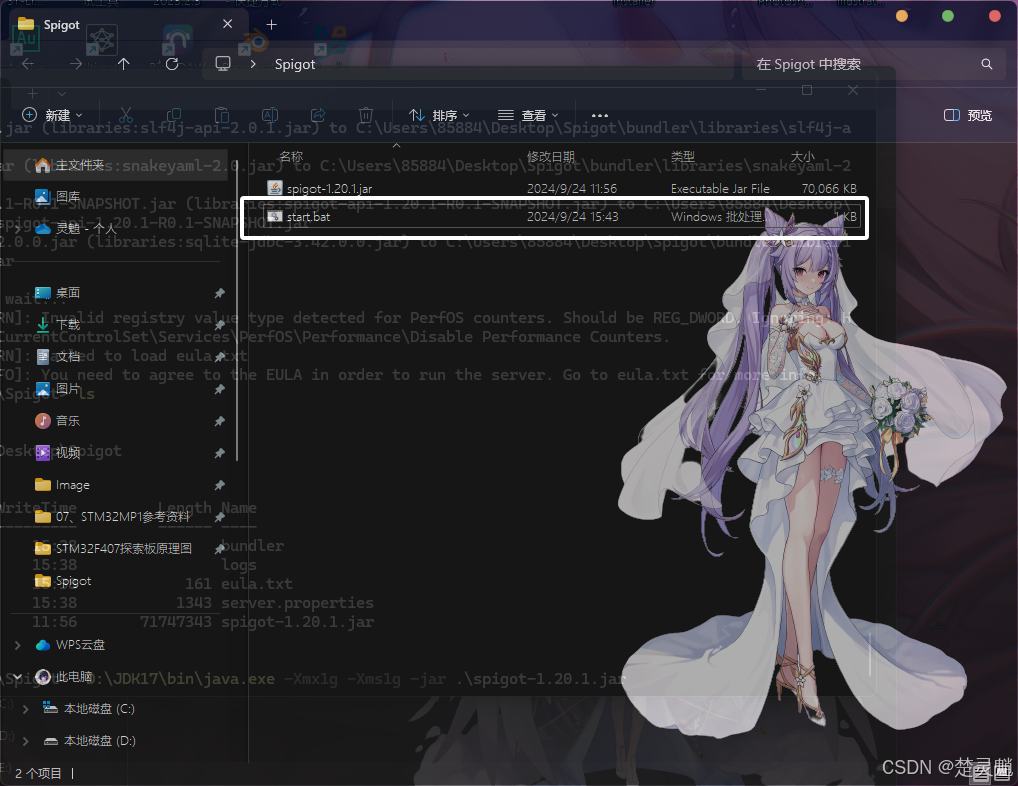Delete the selected file with trash icon
The height and width of the screenshot is (786, 1018).
(366, 115)
